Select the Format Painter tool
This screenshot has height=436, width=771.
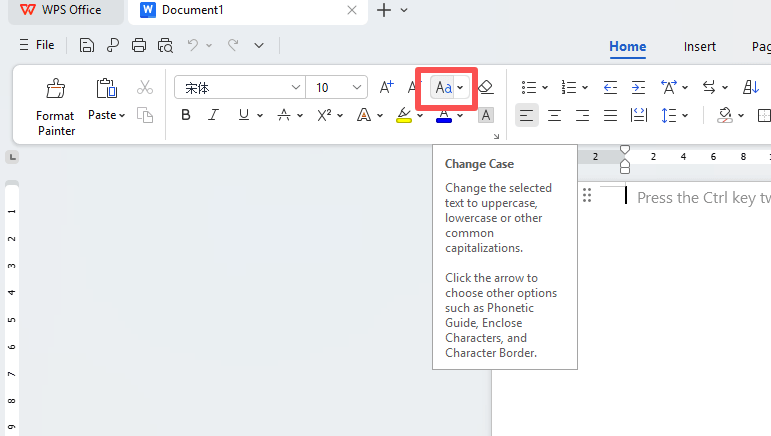tap(56, 107)
